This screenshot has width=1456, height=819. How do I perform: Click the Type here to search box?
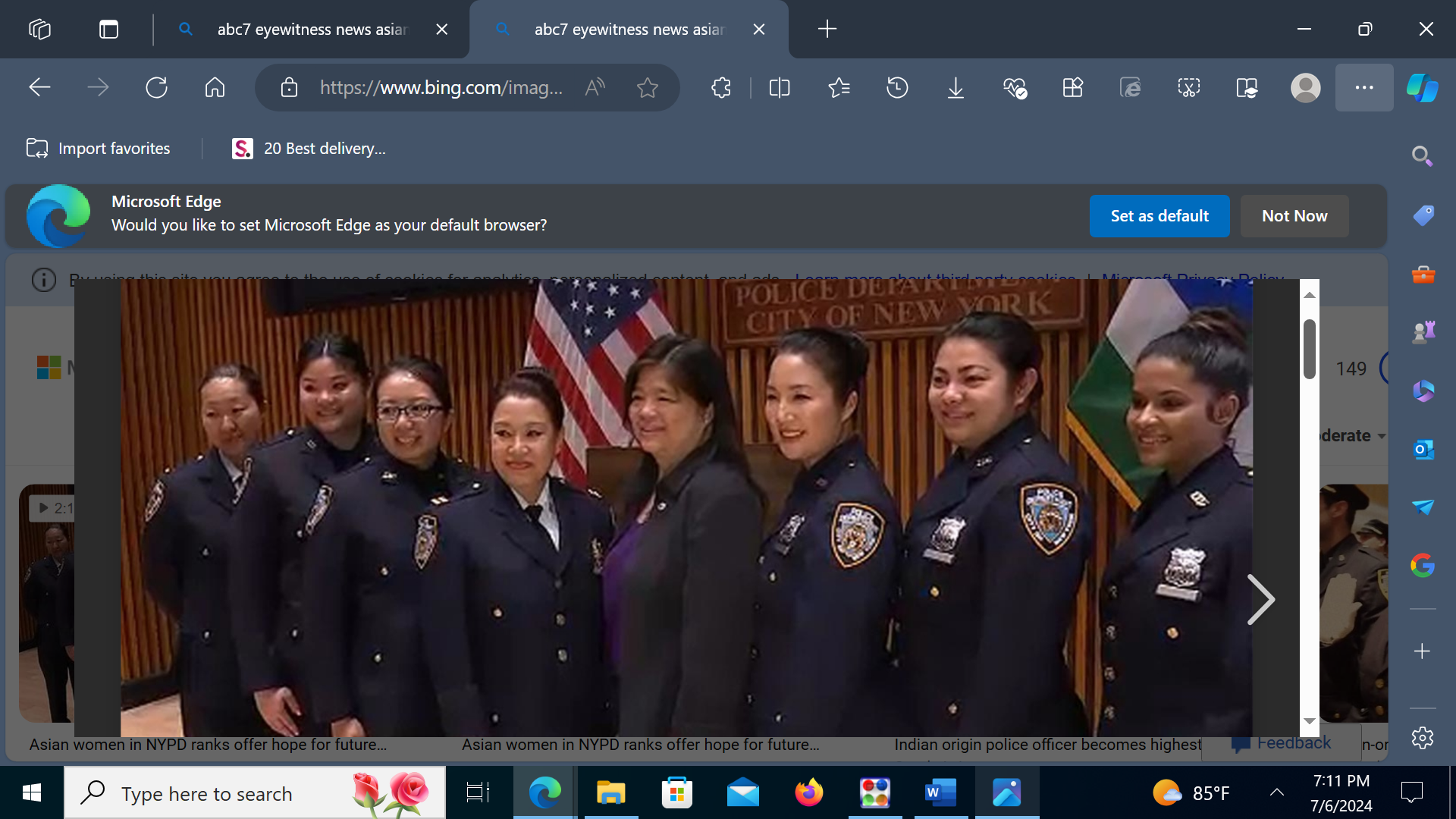tap(255, 793)
